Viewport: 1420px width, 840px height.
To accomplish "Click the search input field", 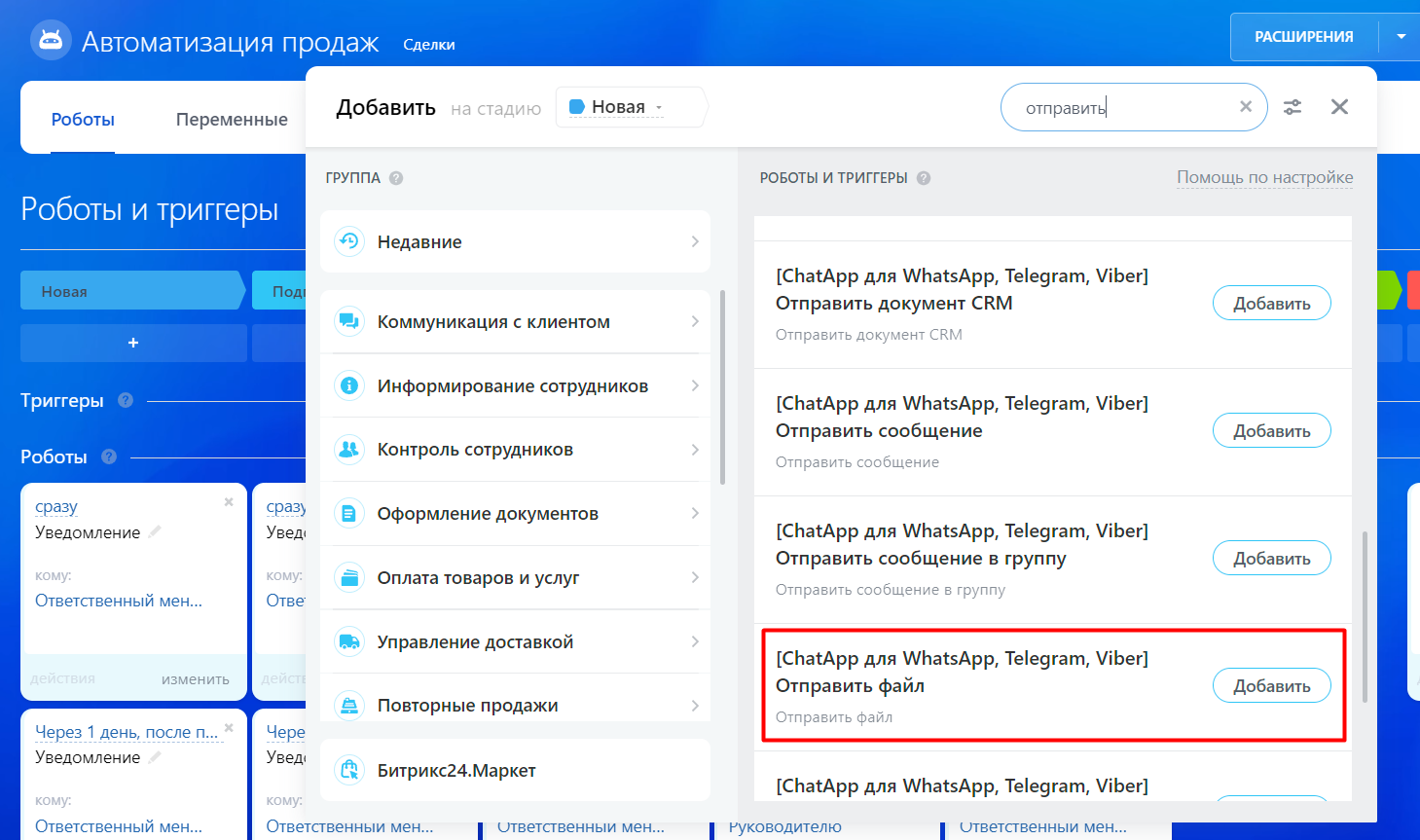I will pyautogui.click(x=1119, y=107).
